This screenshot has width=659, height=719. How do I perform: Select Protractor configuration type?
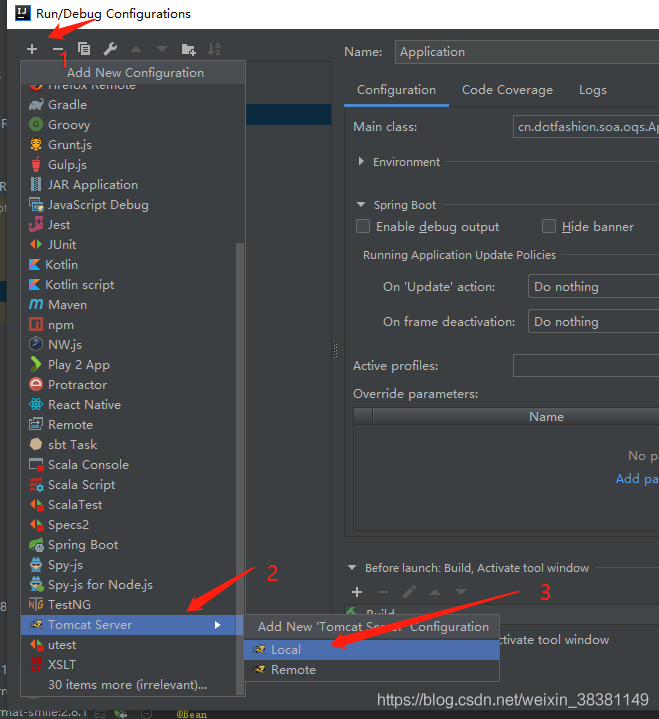click(133, 385)
